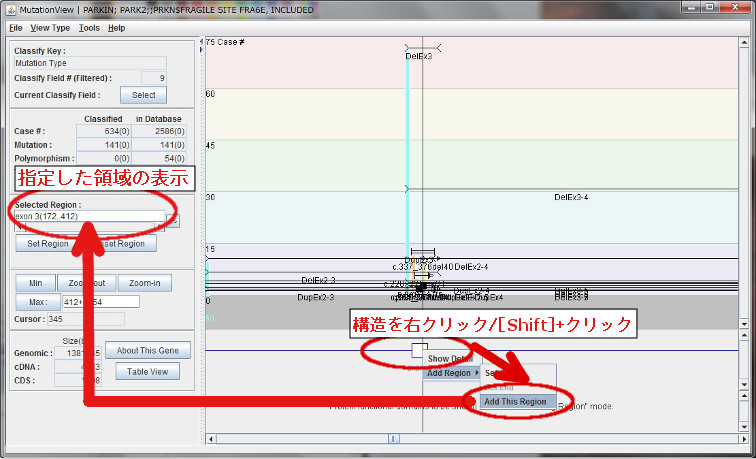
Task: Open the File menu
Action: point(15,28)
